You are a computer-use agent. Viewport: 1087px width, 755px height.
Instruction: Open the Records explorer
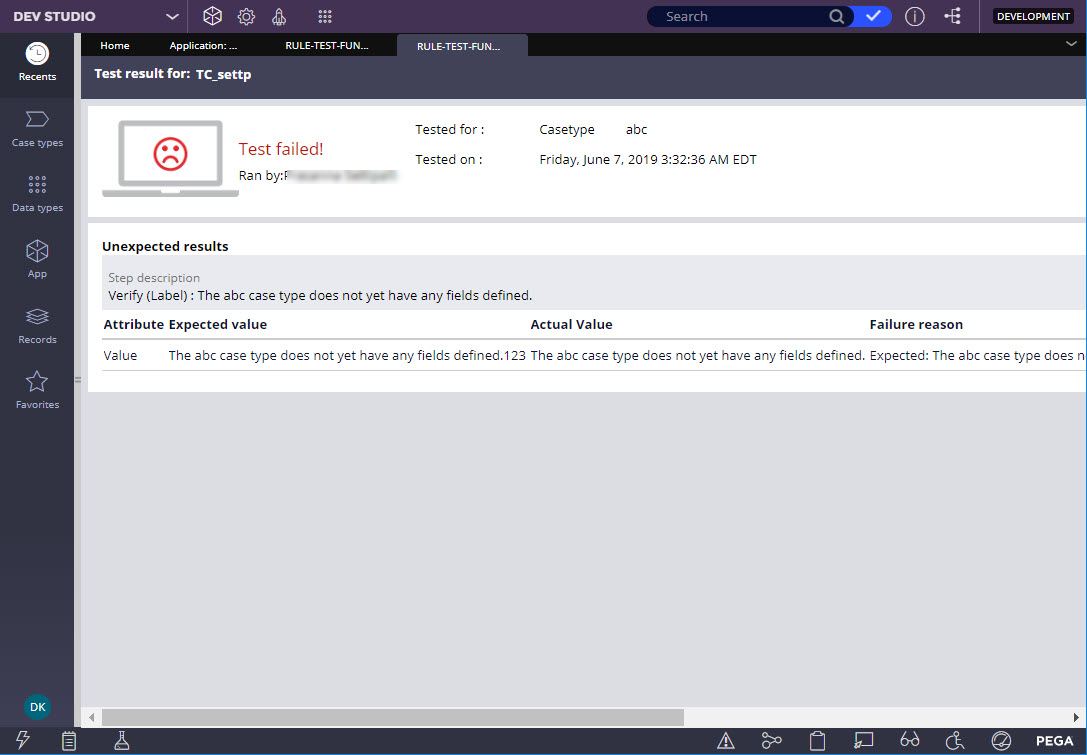[x=37, y=325]
